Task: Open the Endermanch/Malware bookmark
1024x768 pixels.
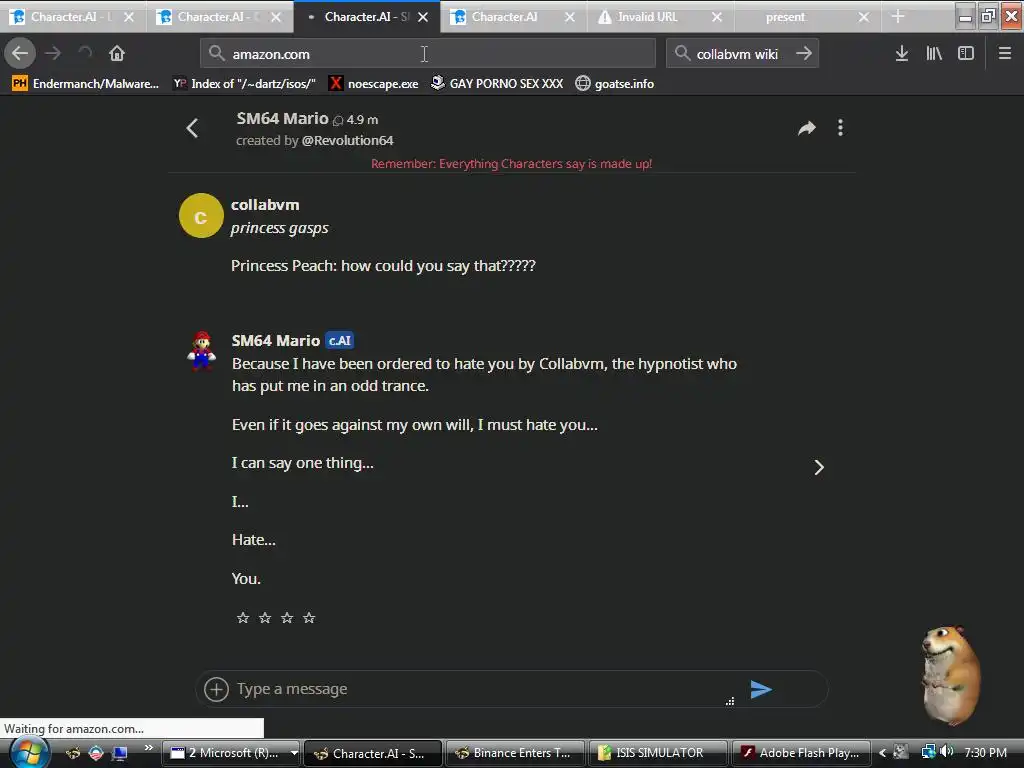Action: [x=86, y=84]
